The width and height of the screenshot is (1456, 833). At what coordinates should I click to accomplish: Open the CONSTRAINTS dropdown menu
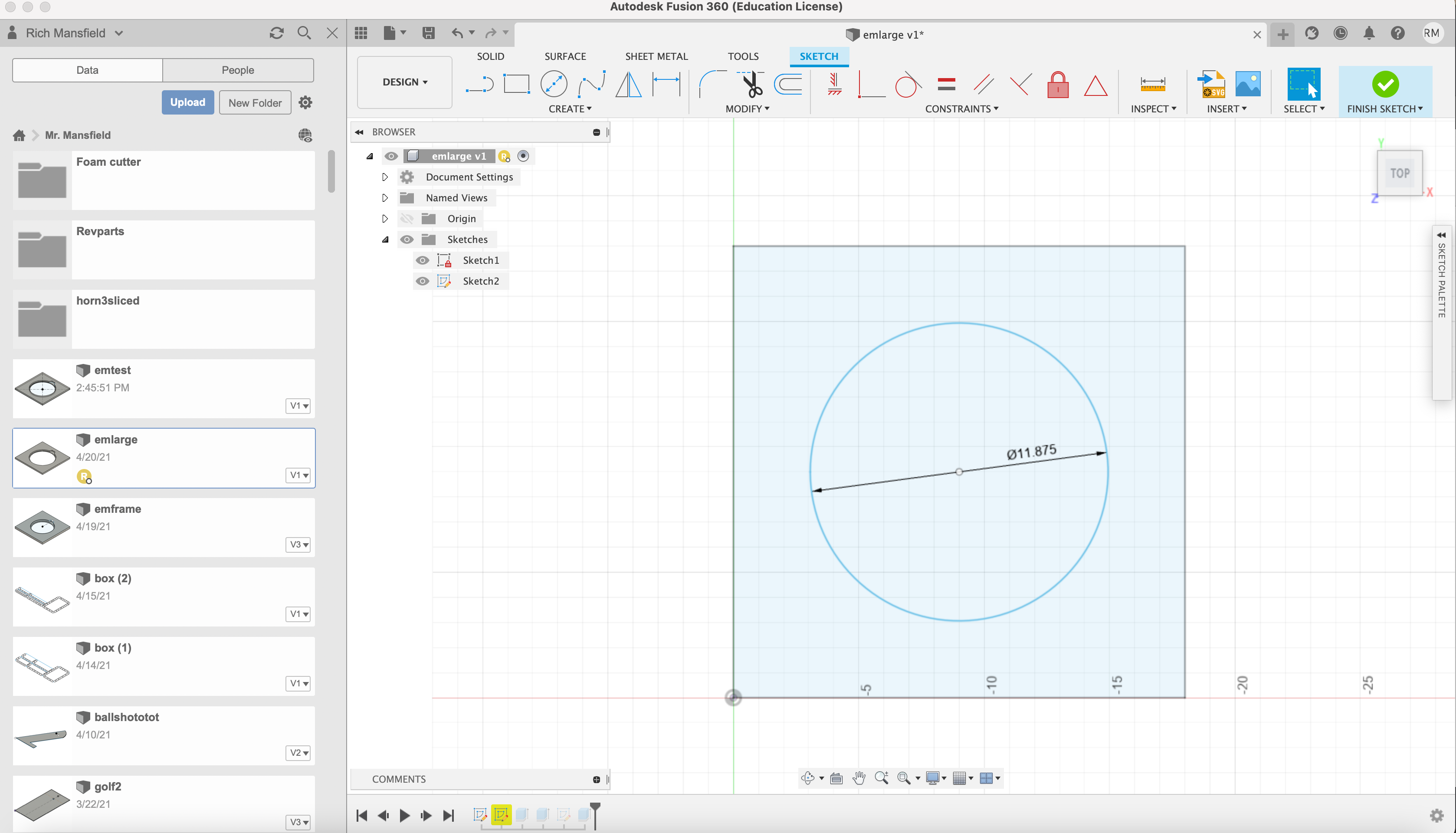[x=962, y=109]
